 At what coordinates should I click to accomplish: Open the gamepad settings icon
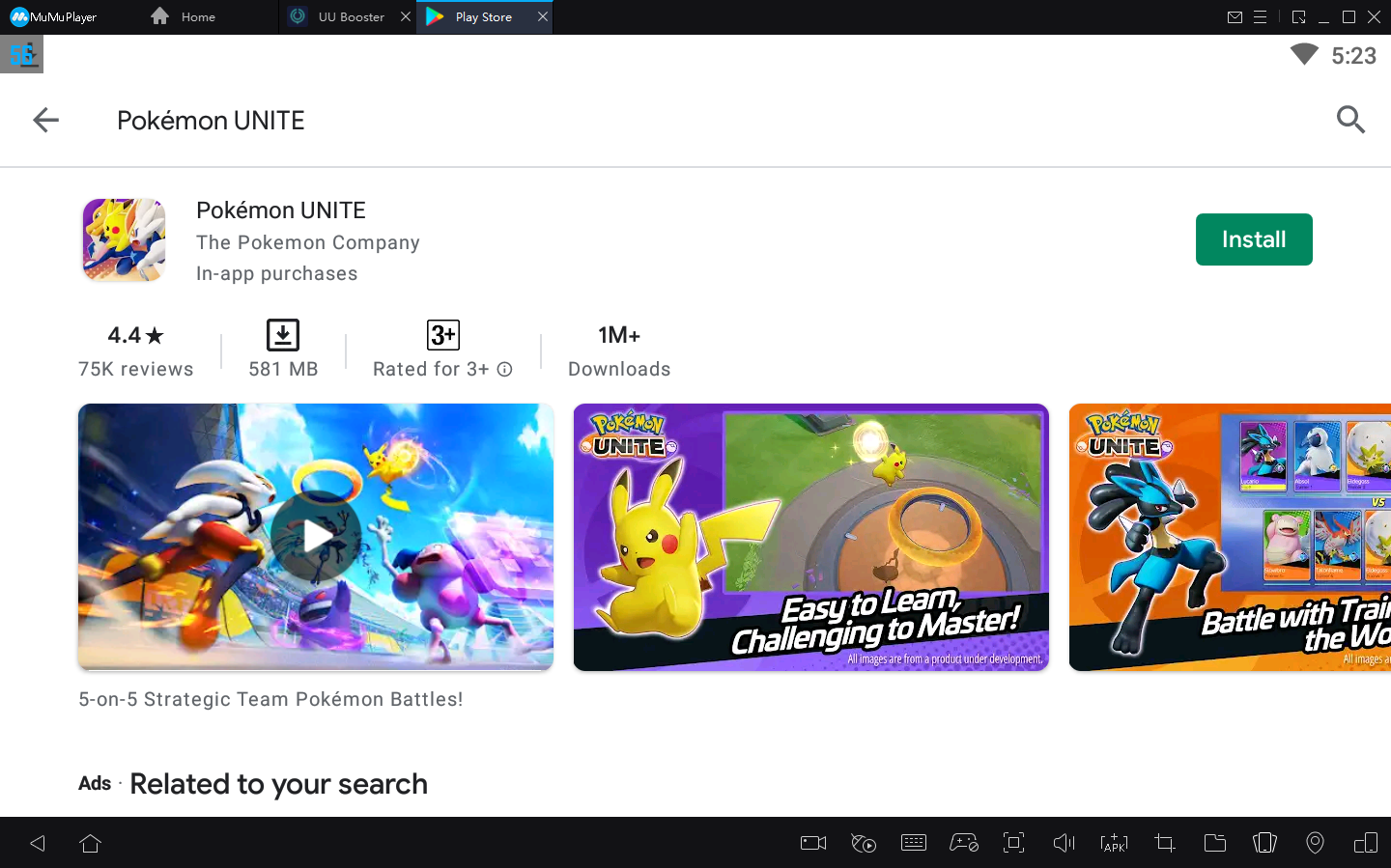click(964, 843)
